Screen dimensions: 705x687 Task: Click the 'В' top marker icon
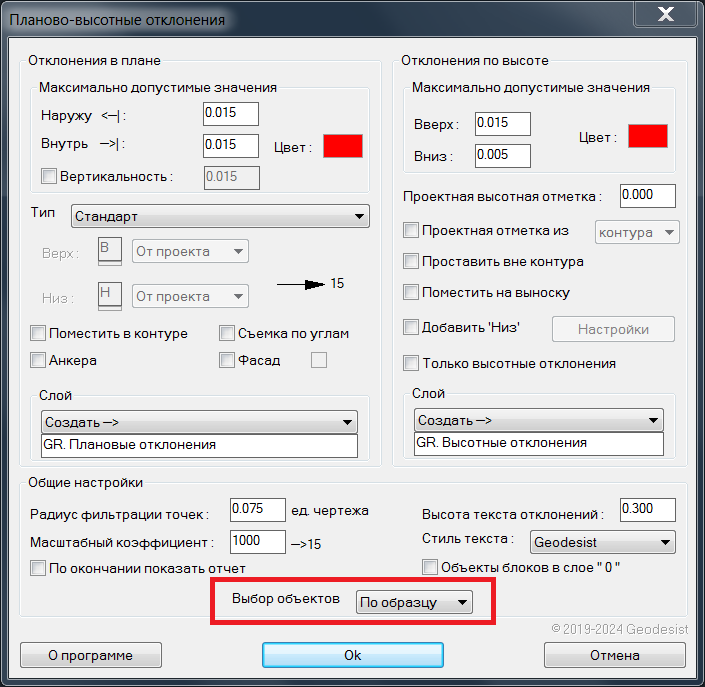109,250
